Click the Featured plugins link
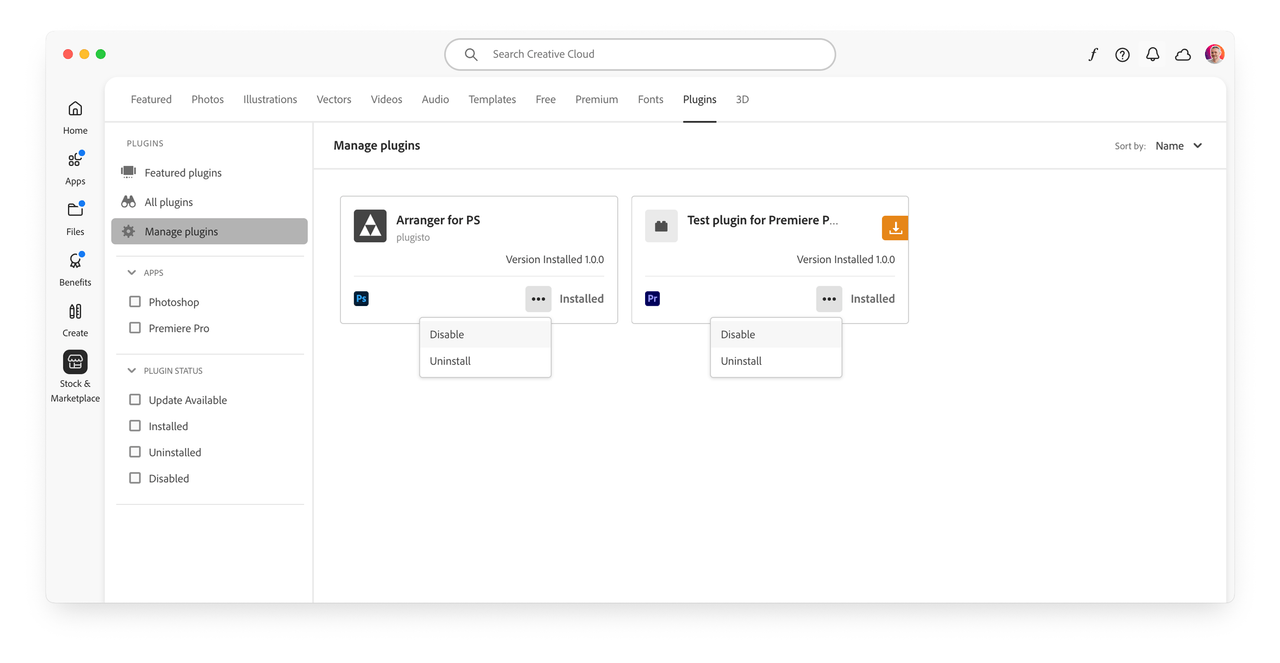The width and height of the screenshot is (1280, 663). point(182,173)
